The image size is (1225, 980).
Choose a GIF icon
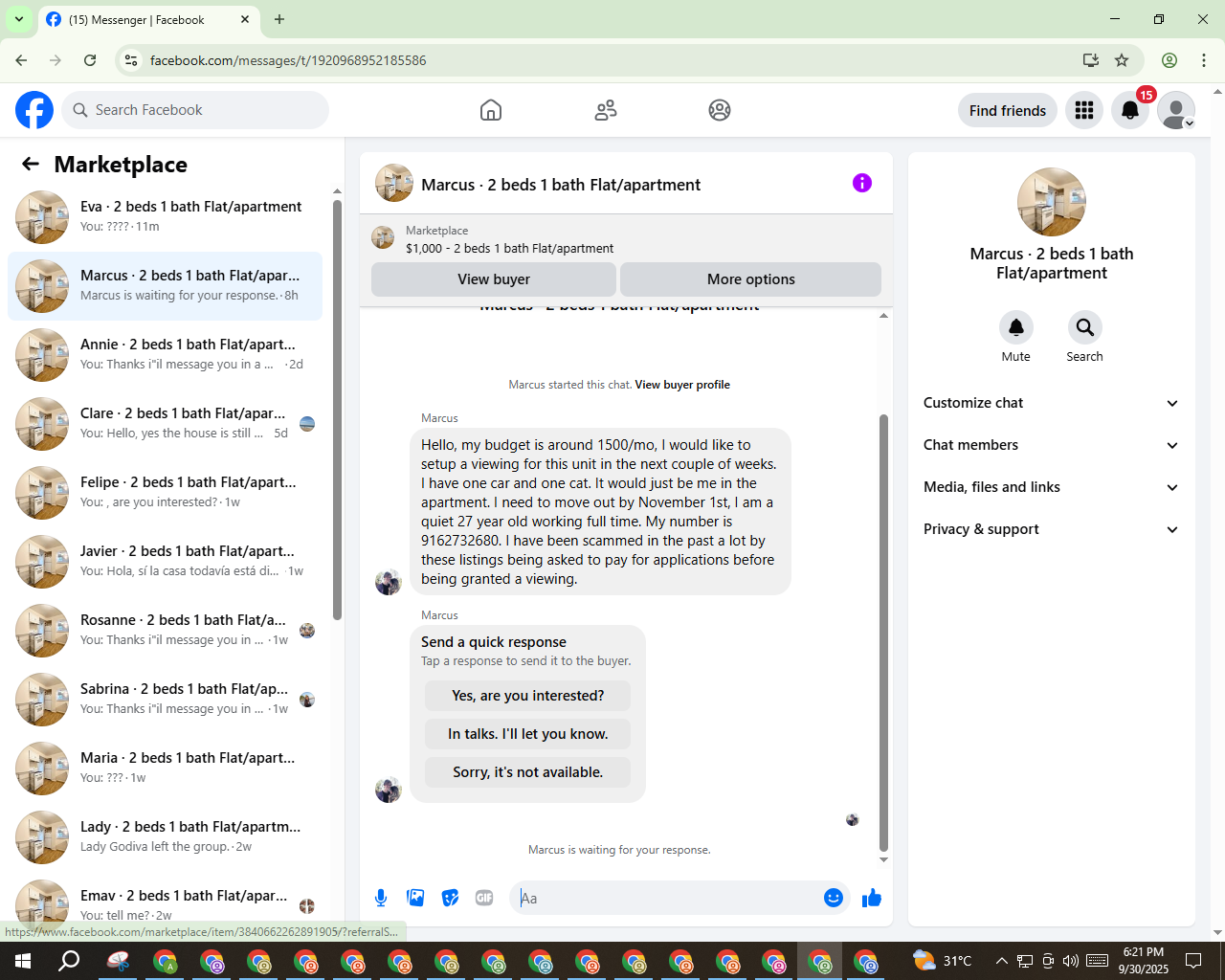click(x=484, y=898)
